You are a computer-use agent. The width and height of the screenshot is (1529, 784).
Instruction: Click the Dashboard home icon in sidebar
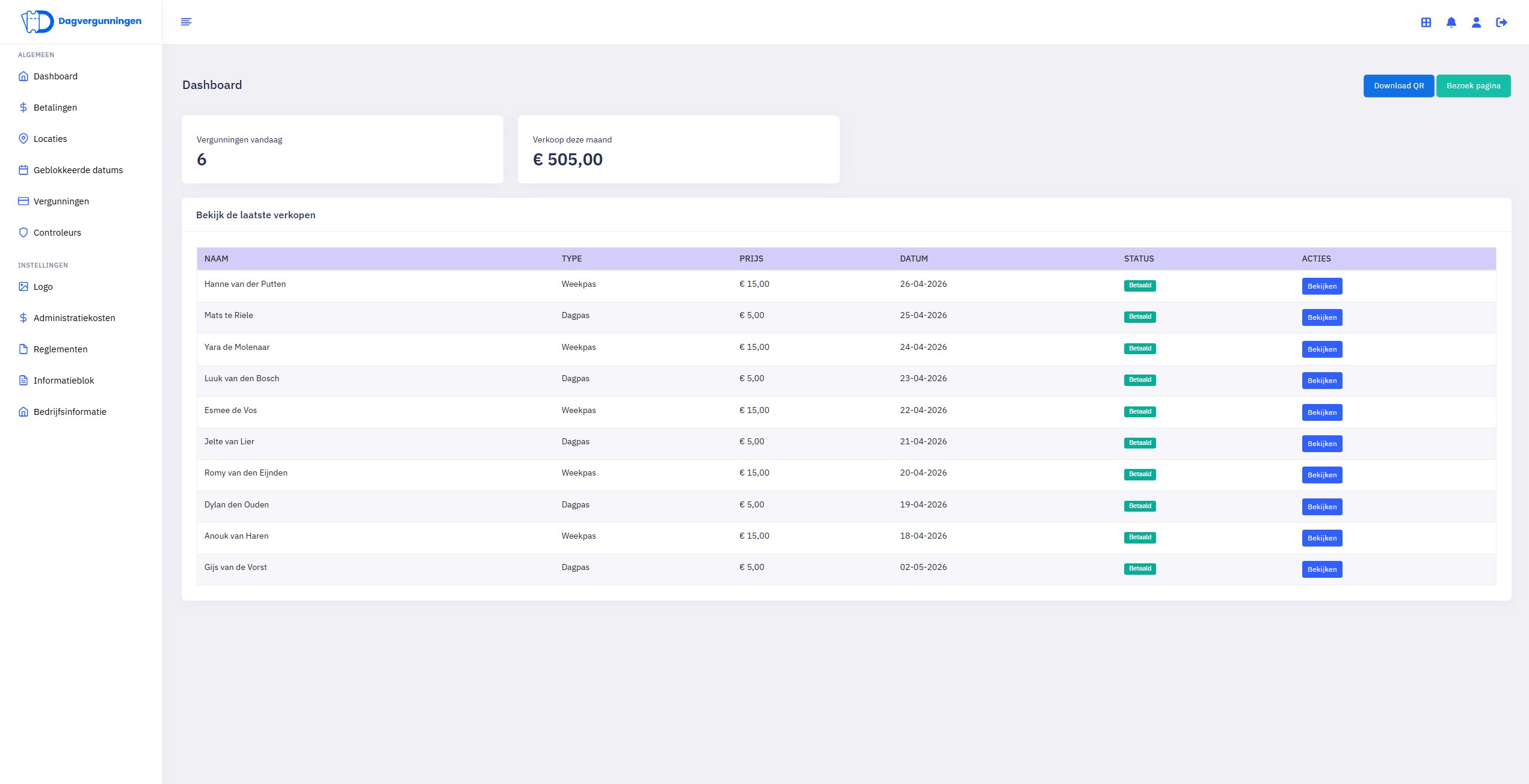pos(23,76)
